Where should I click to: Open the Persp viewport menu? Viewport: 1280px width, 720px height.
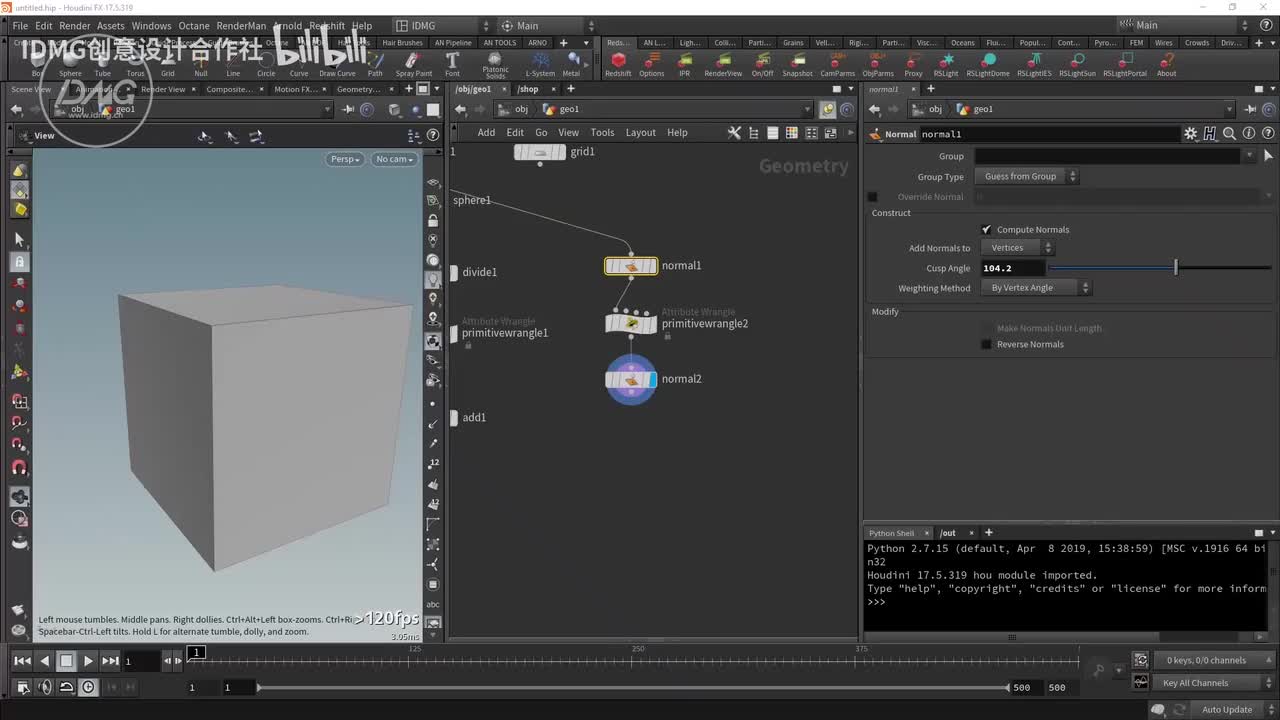[x=344, y=159]
